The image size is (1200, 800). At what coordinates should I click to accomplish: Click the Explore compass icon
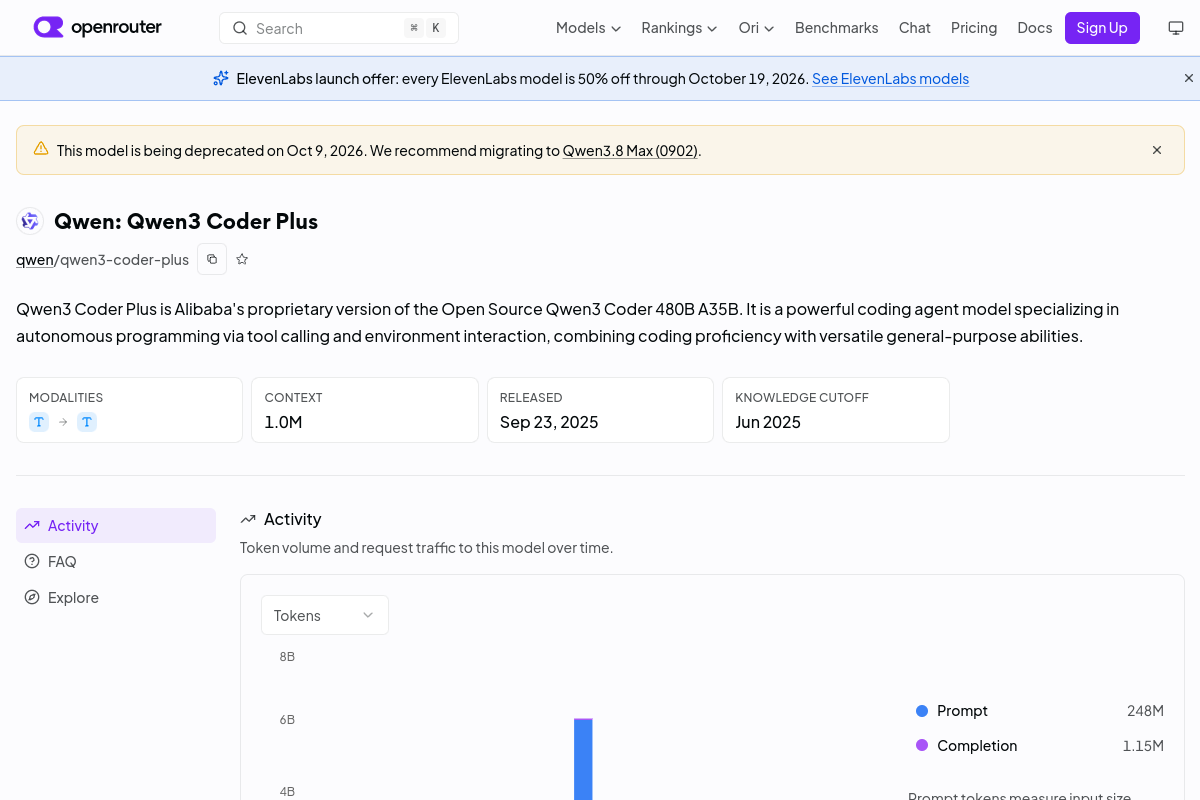[32, 597]
